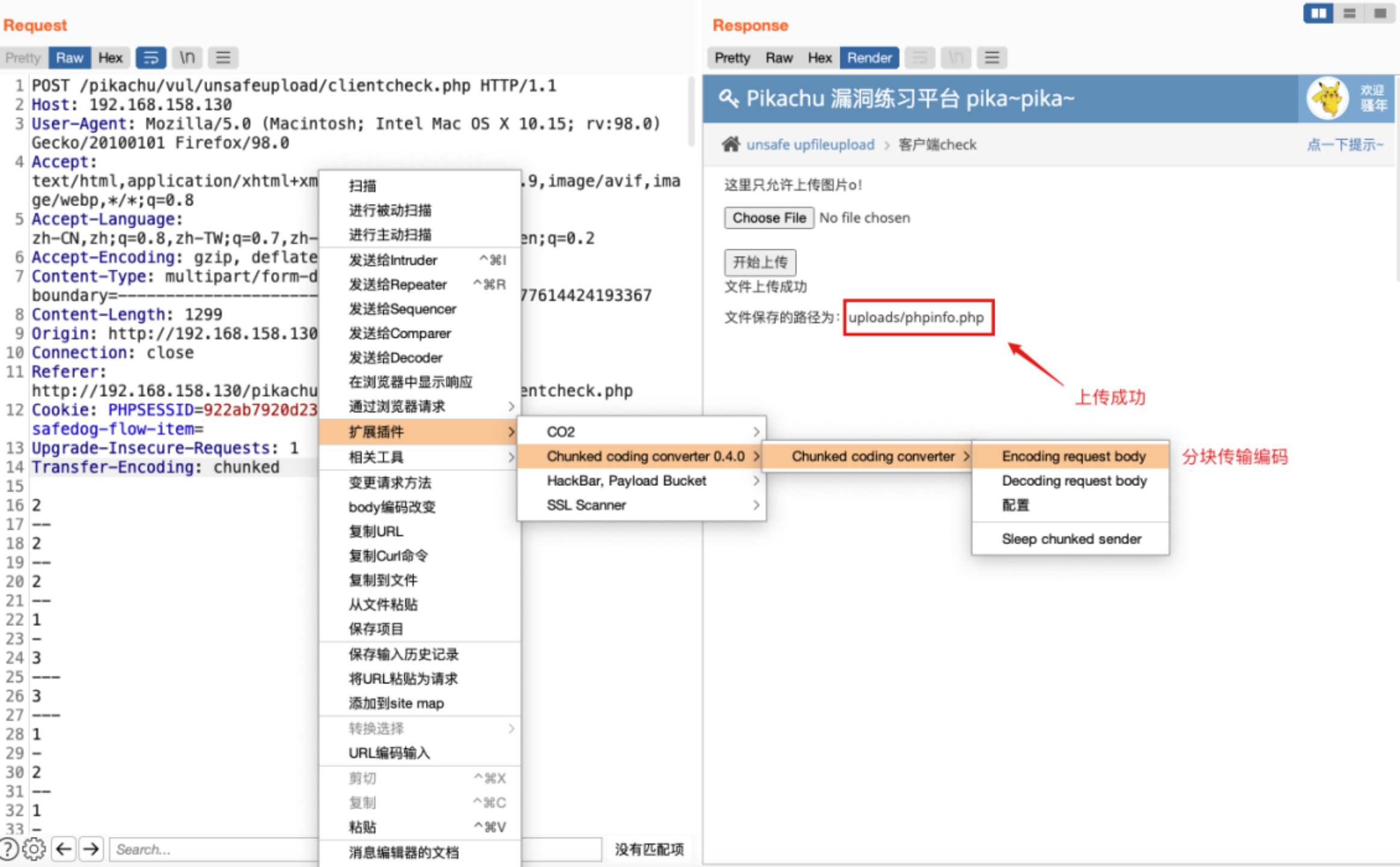
Task: Select 复制URL menu entry
Action: (x=419, y=531)
